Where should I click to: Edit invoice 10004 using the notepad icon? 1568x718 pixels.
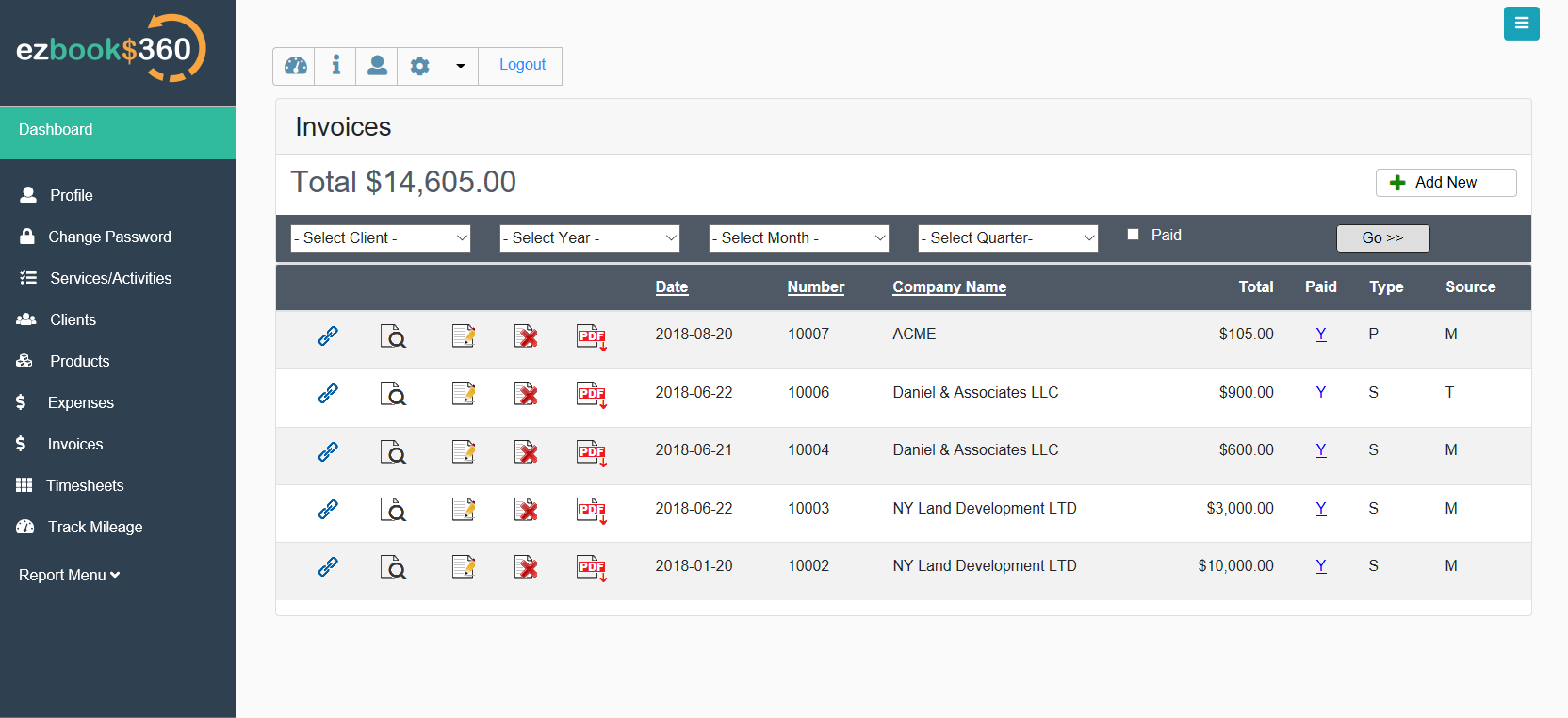coord(463,451)
